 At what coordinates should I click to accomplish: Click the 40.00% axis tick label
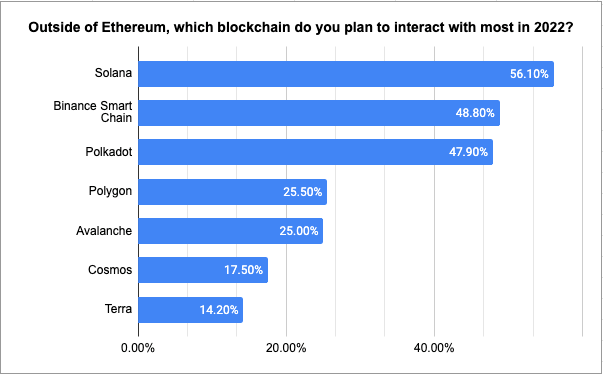pyautogui.click(x=434, y=348)
